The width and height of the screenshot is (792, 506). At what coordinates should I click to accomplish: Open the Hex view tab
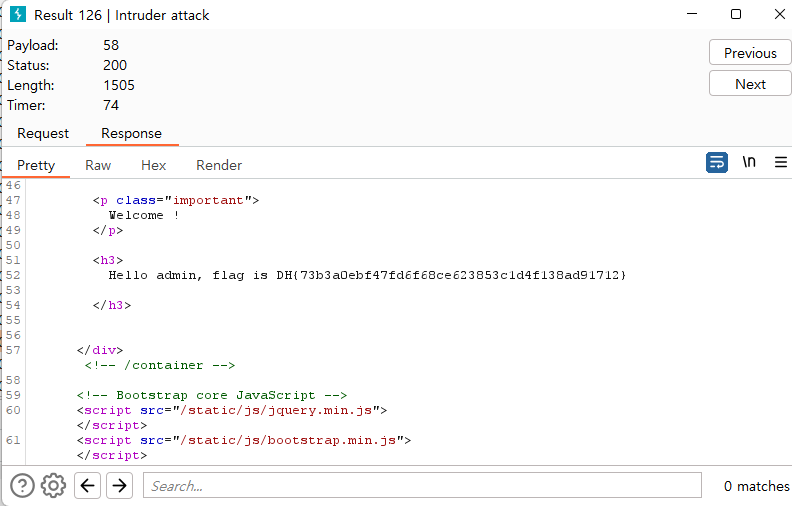(154, 165)
